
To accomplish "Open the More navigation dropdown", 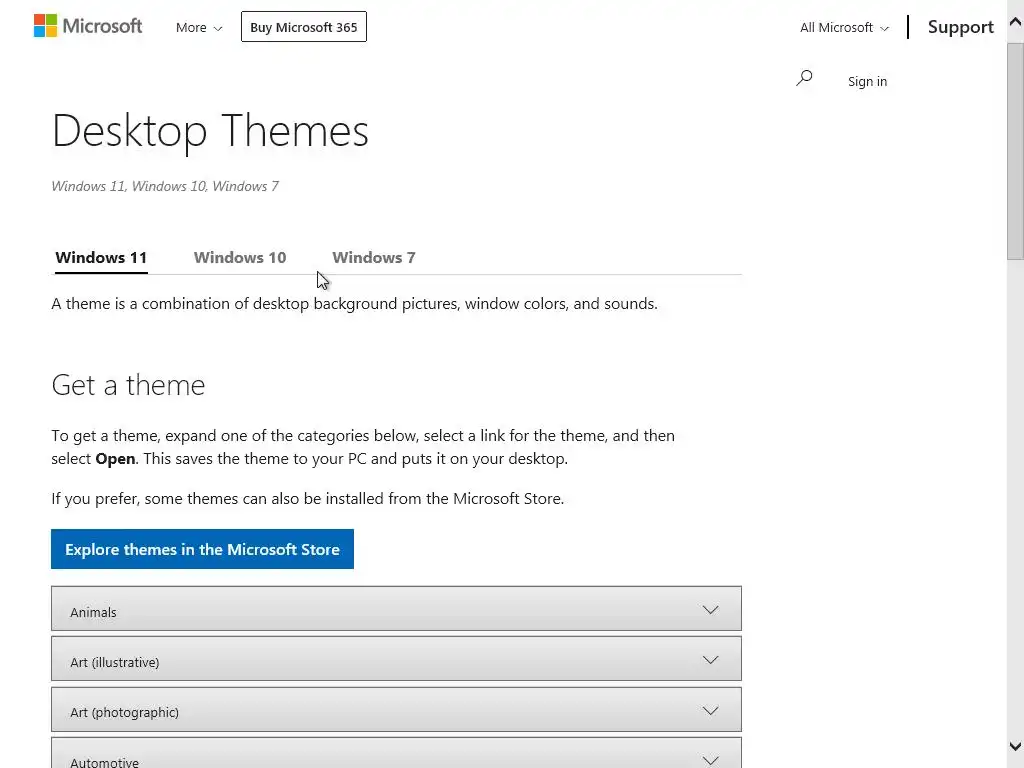I will (199, 28).
